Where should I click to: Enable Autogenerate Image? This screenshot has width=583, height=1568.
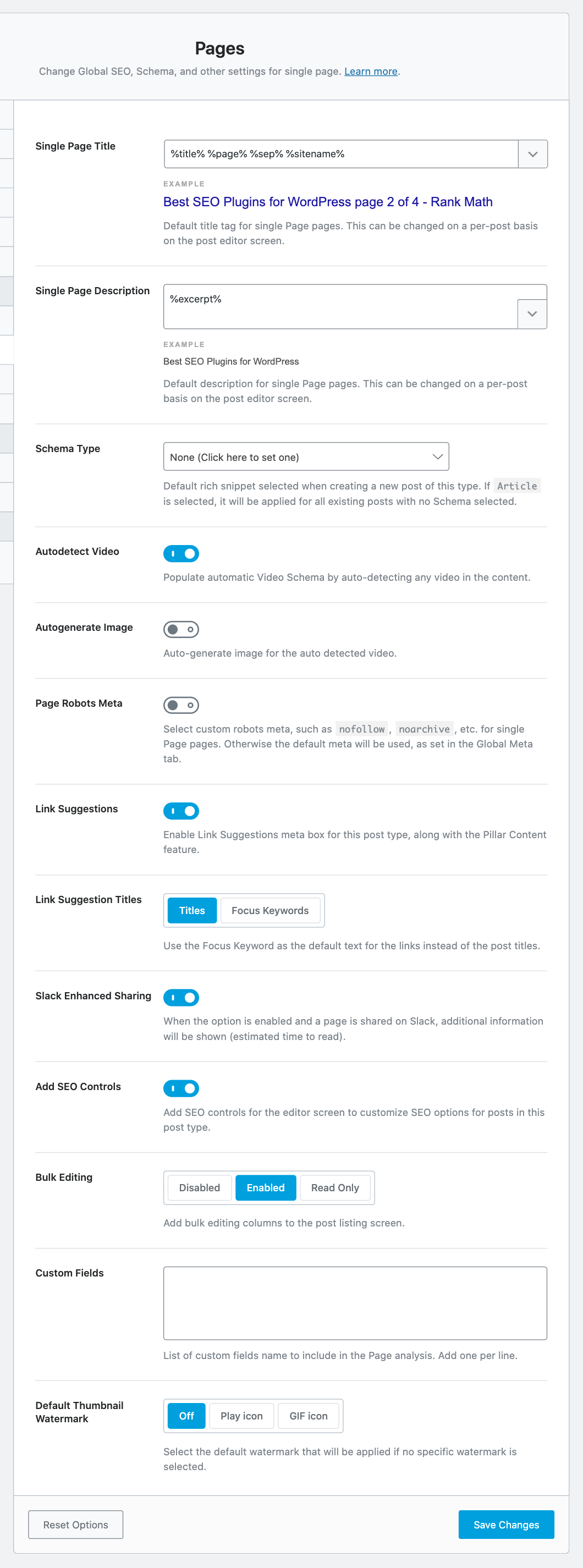point(181,629)
